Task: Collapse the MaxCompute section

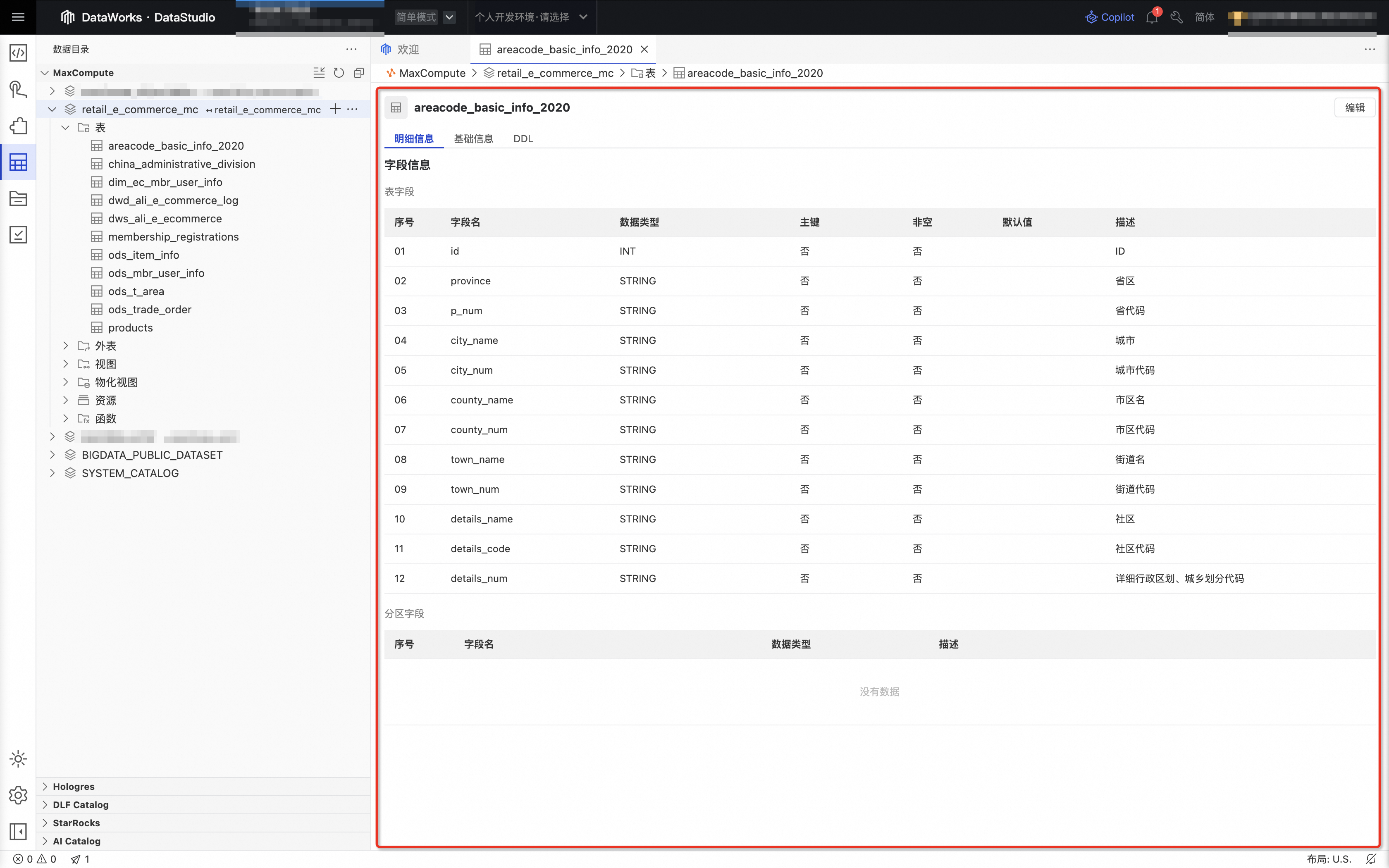Action: (45, 73)
